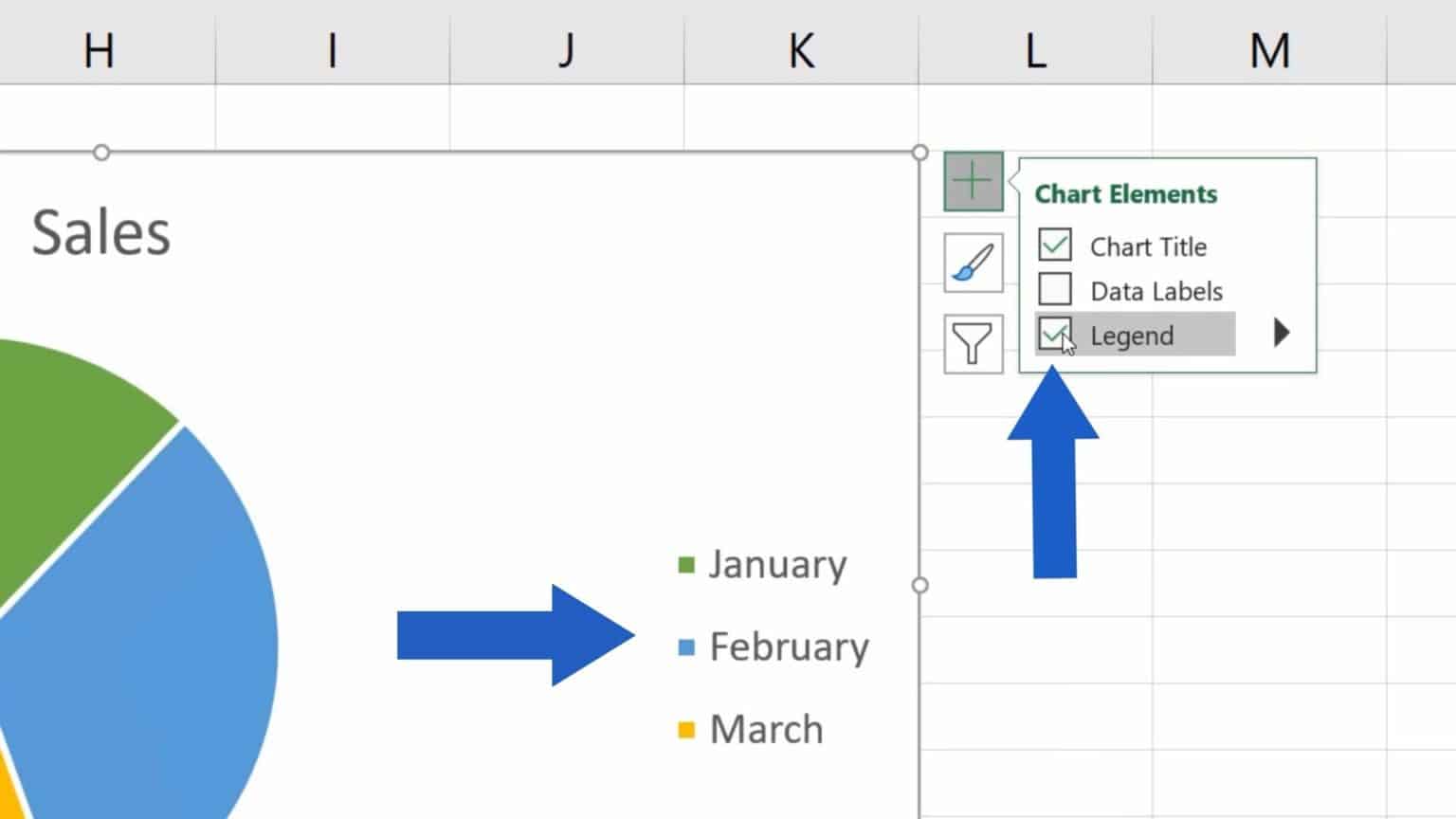Click the February legend entry text
This screenshot has width=1456, height=819.
(789, 647)
